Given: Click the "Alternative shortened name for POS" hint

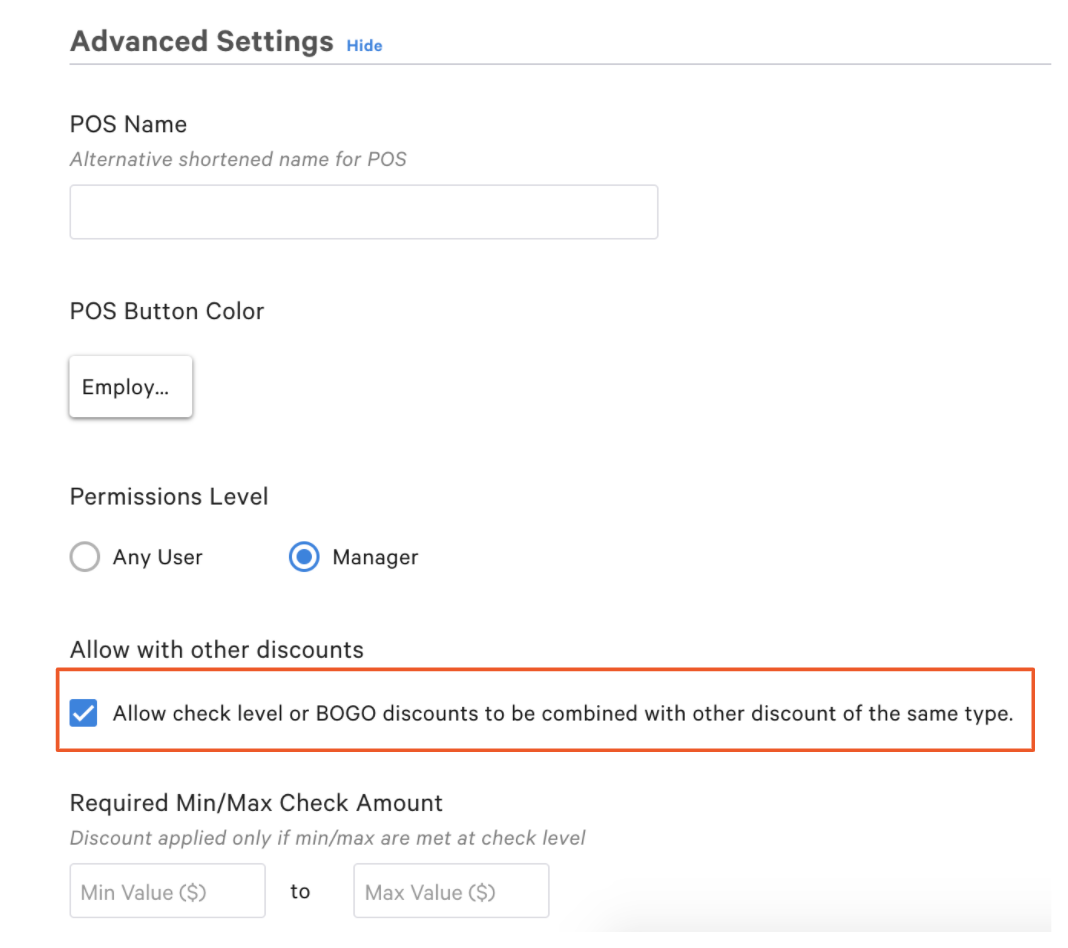Looking at the screenshot, I should pyautogui.click(x=238, y=159).
